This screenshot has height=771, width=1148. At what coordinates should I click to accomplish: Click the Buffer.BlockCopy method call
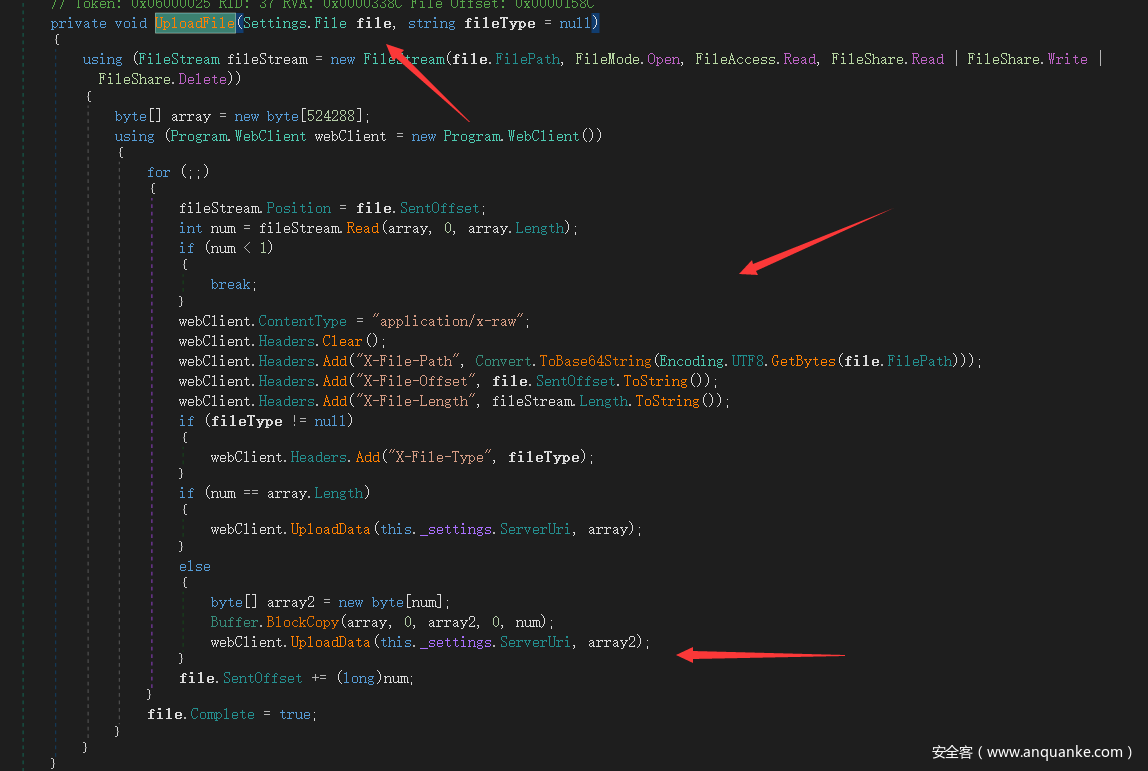click(x=286, y=622)
